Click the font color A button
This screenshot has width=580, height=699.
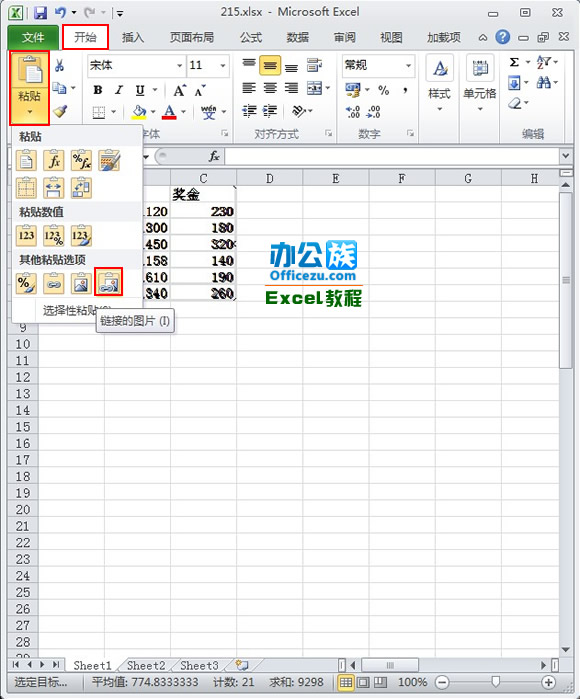(169, 111)
